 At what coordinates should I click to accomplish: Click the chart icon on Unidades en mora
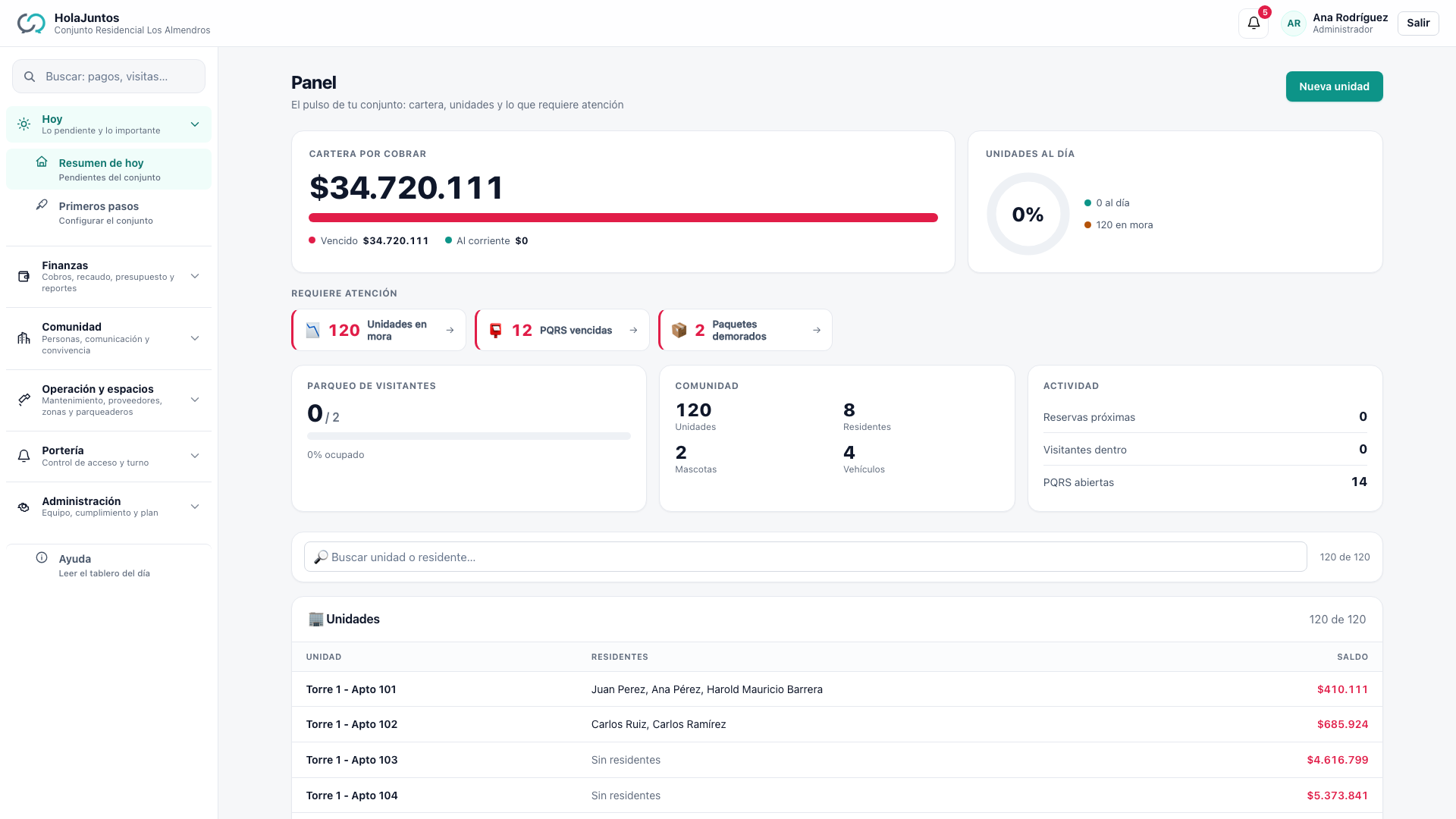coord(313,330)
